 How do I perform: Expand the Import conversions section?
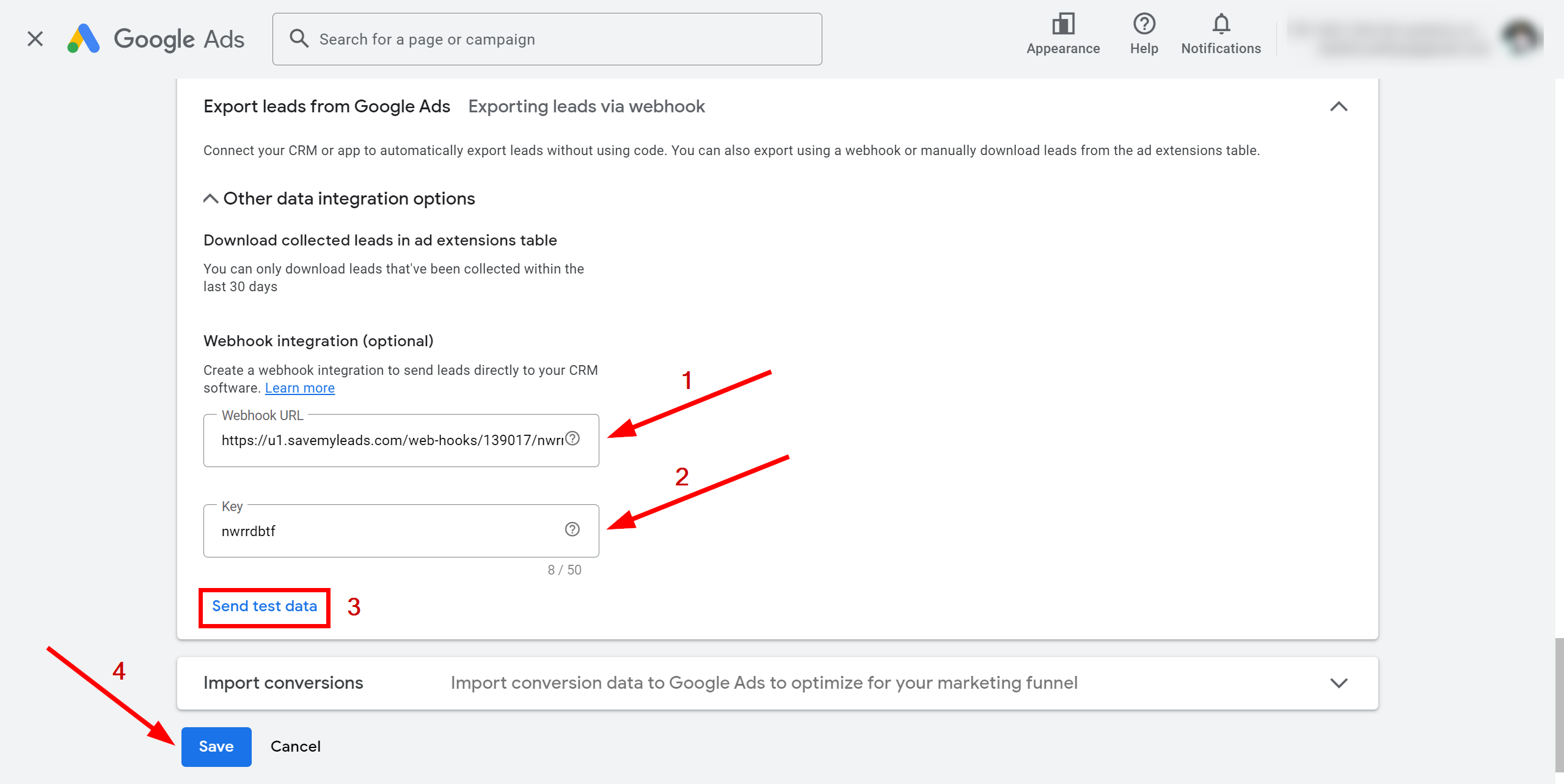click(x=1339, y=683)
